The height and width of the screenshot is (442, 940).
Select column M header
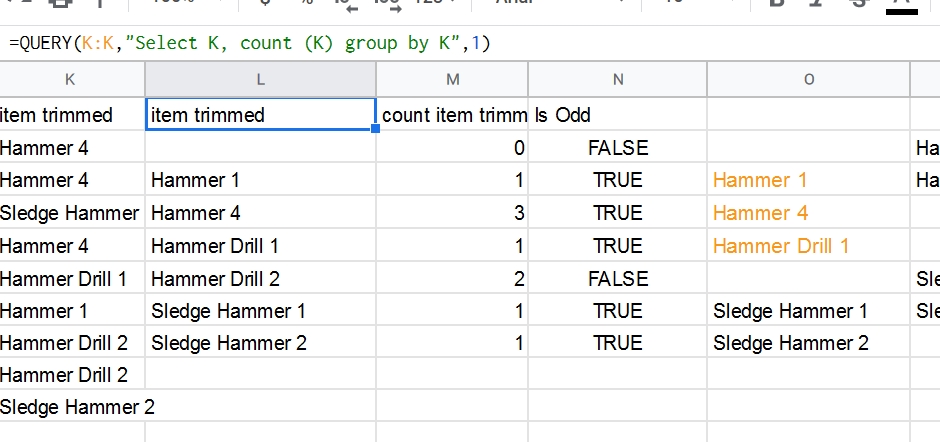coord(453,79)
